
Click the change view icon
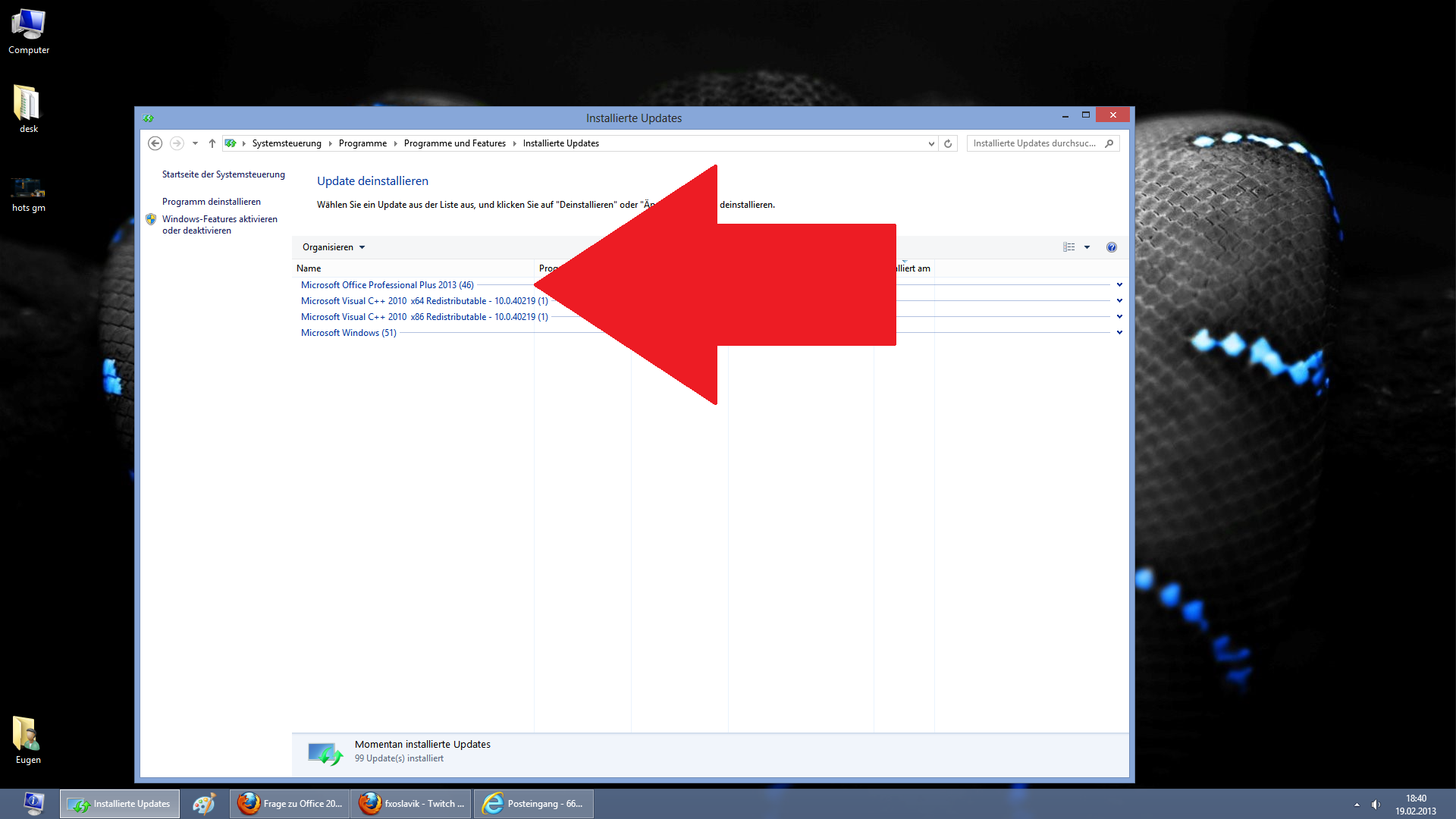coord(1069,247)
